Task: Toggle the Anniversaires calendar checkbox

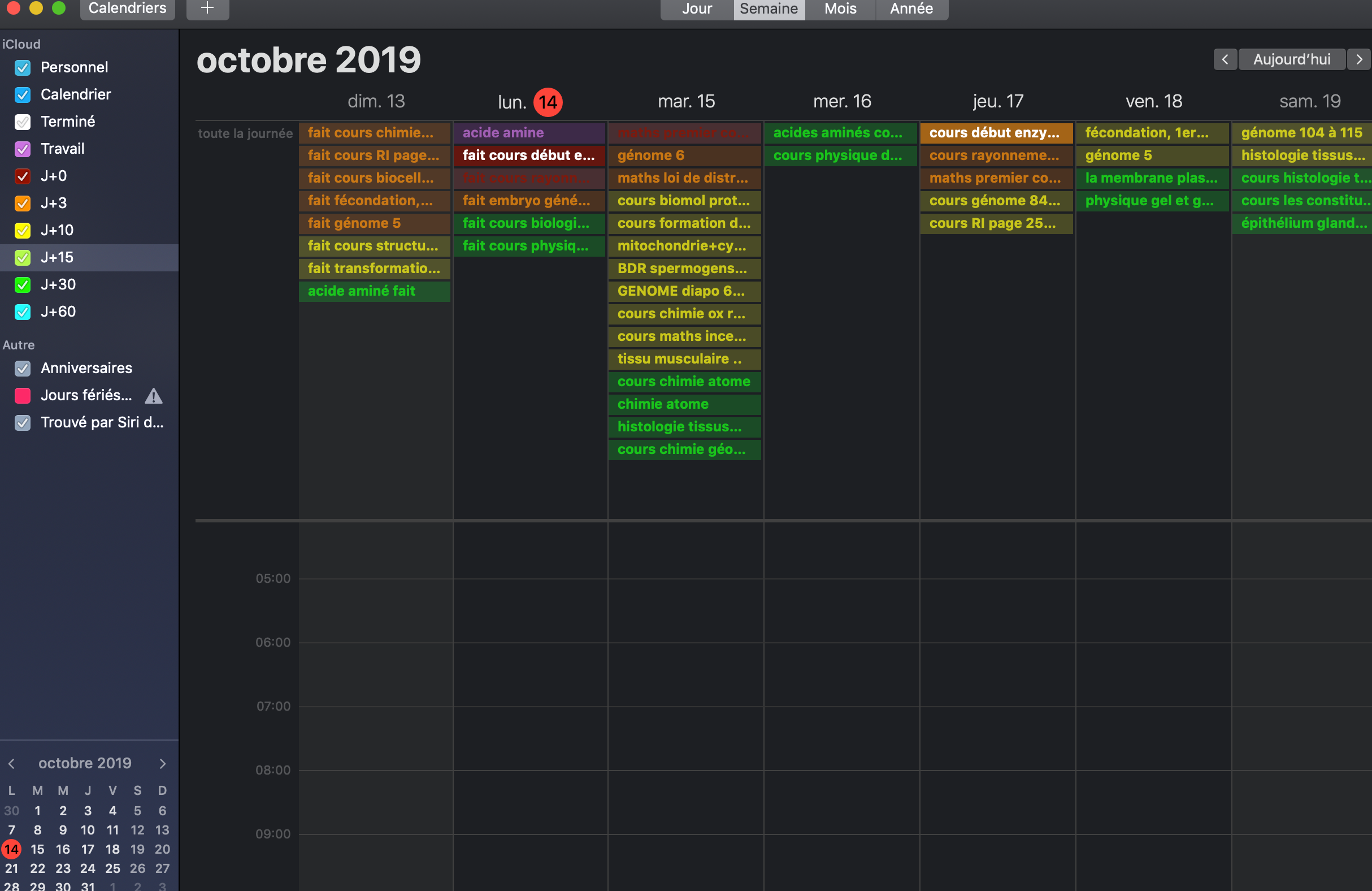Action: pos(23,369)
